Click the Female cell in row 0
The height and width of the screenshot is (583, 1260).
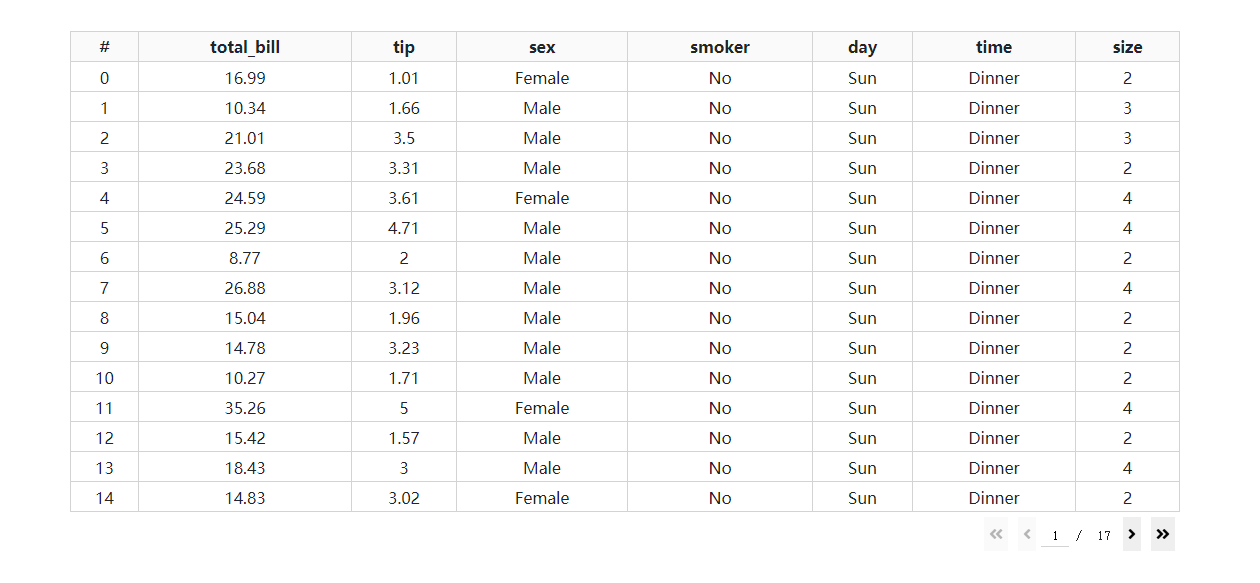pos(542,77)
